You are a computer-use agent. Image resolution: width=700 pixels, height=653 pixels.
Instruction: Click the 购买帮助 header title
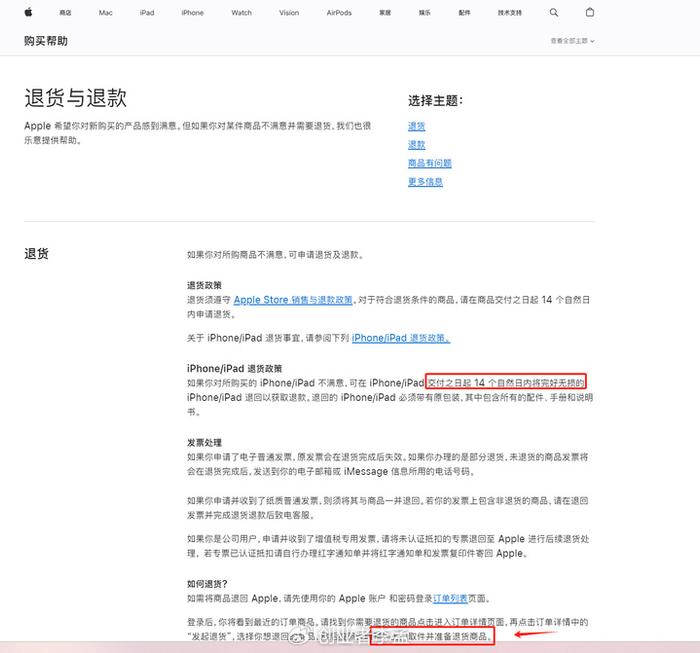46,41
